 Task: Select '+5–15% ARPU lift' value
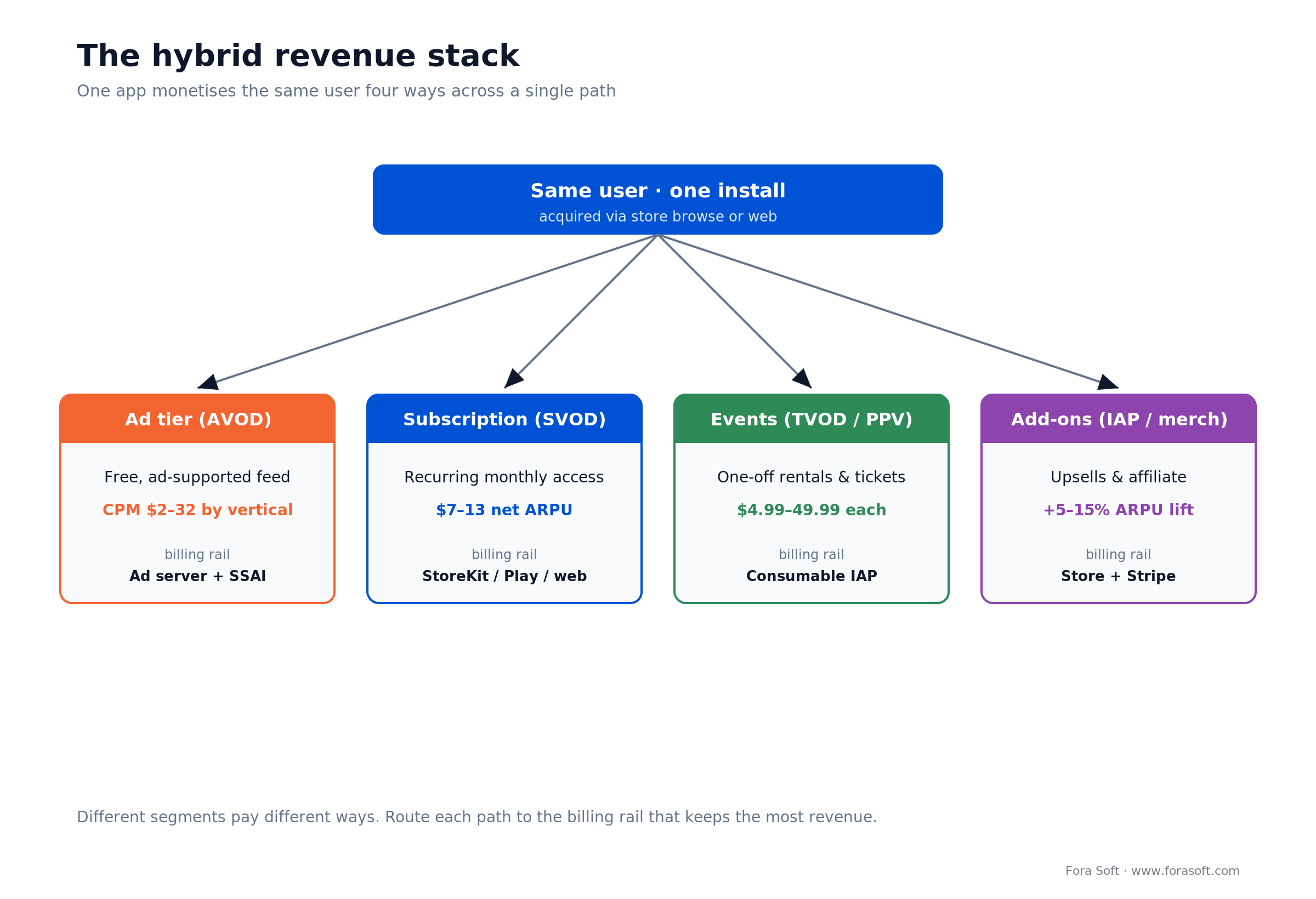point(1119,510)
